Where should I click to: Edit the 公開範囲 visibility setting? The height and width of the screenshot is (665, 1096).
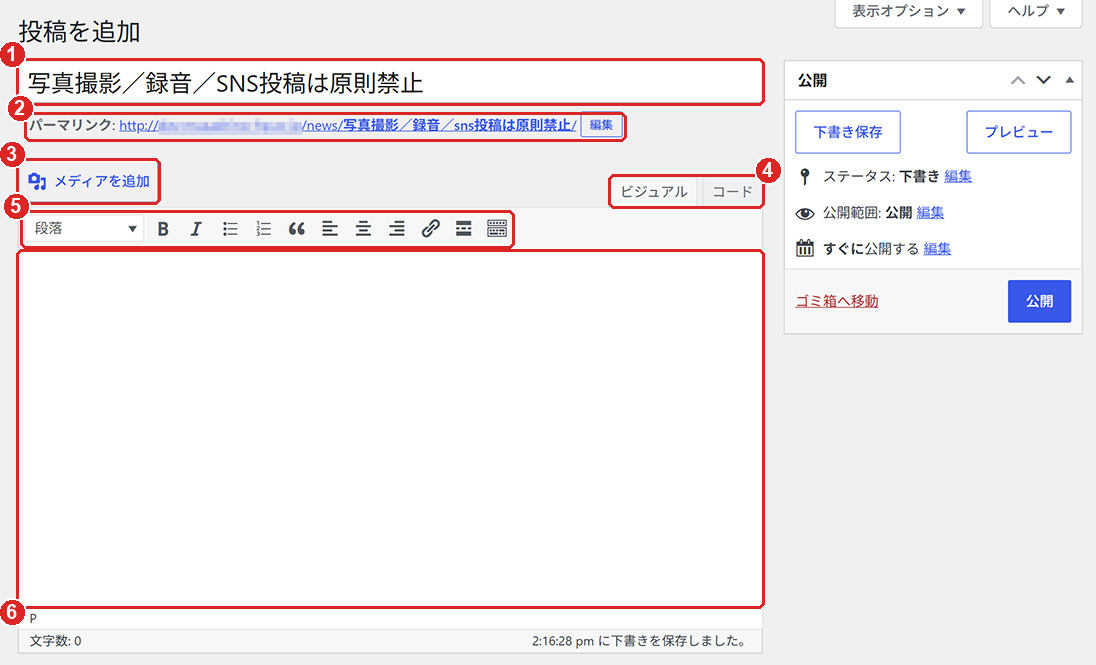point(930,213)
